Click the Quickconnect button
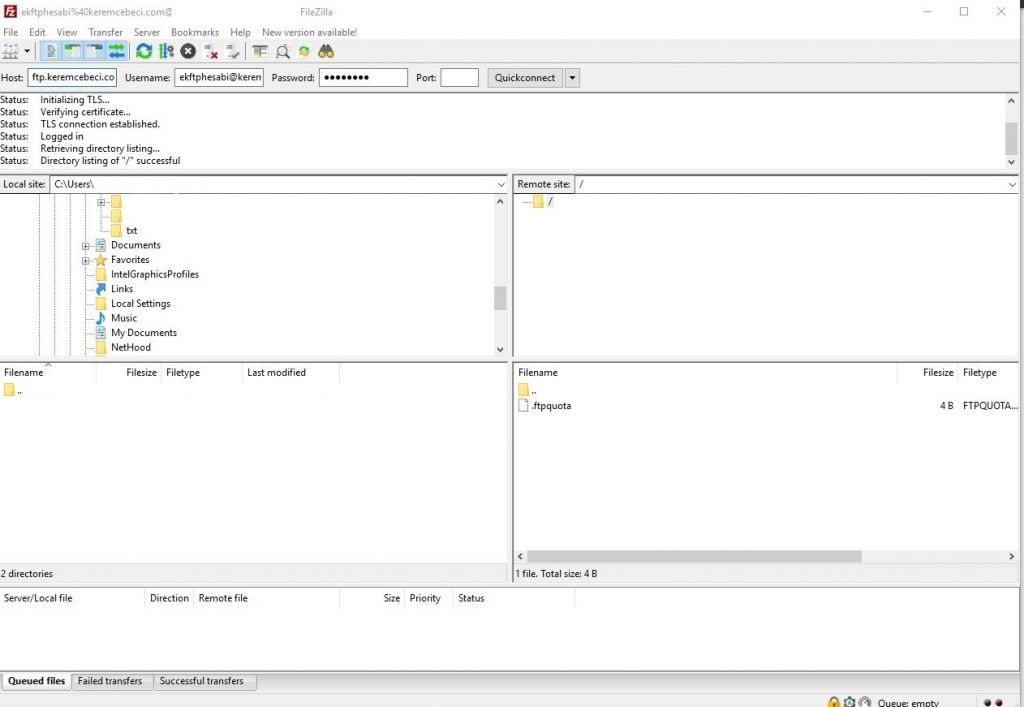Image resolution: width=1024 pixels, height=707 pixels. pos(525,78)
